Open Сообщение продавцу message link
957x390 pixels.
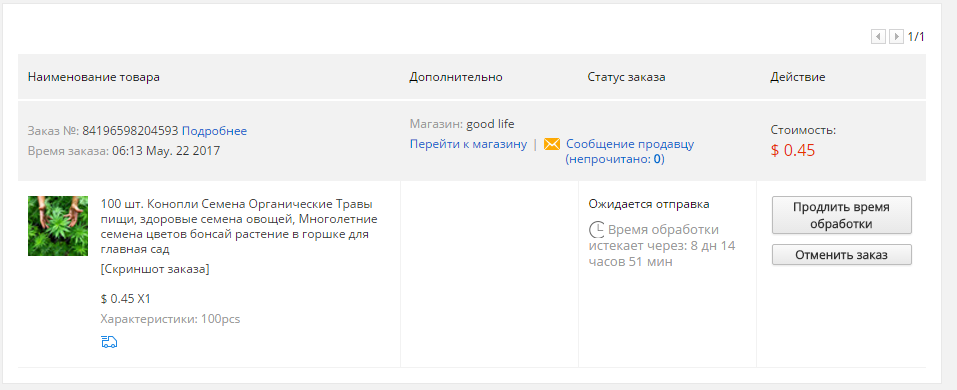coord(630,144)
